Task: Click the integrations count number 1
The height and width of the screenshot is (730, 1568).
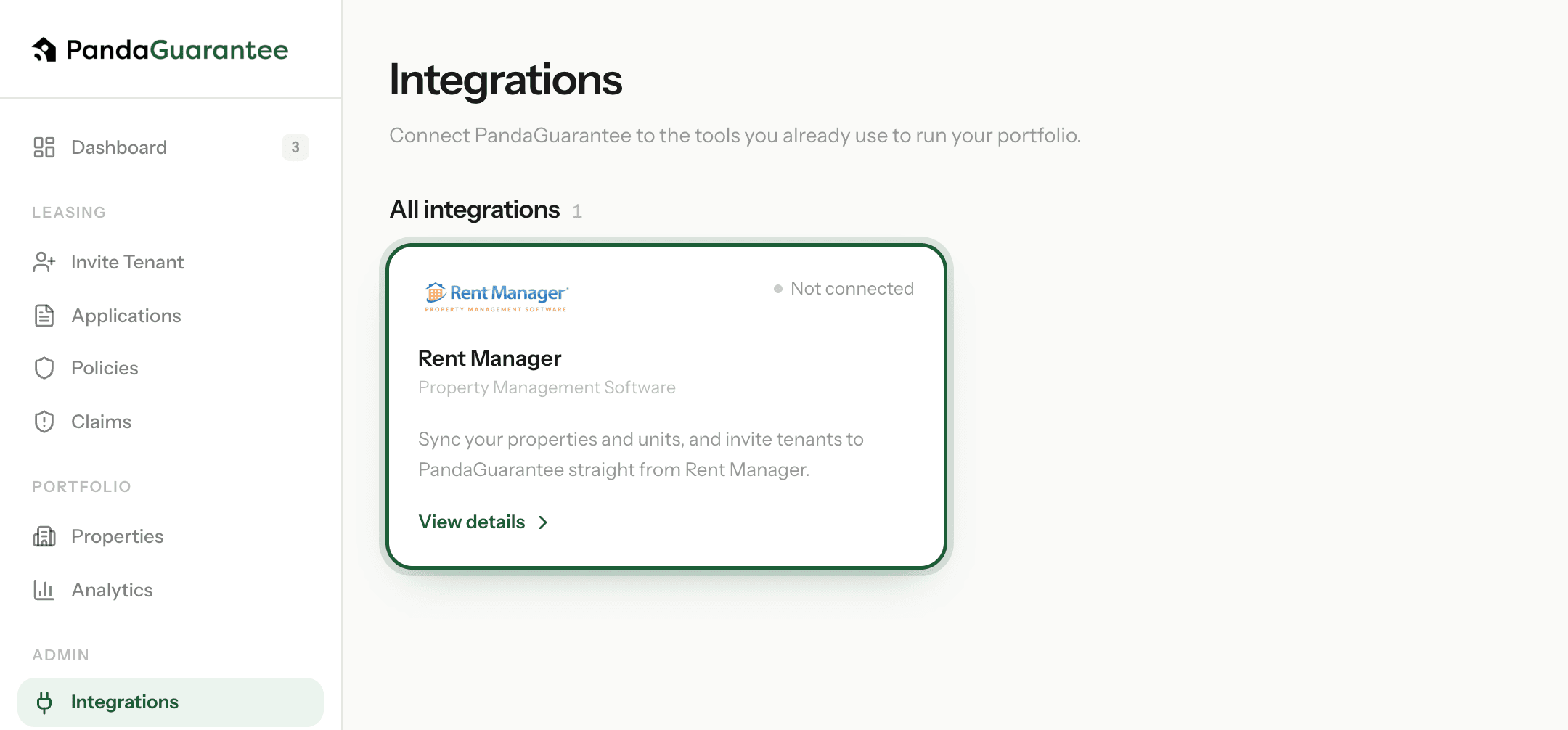Action: pos(577,211)
